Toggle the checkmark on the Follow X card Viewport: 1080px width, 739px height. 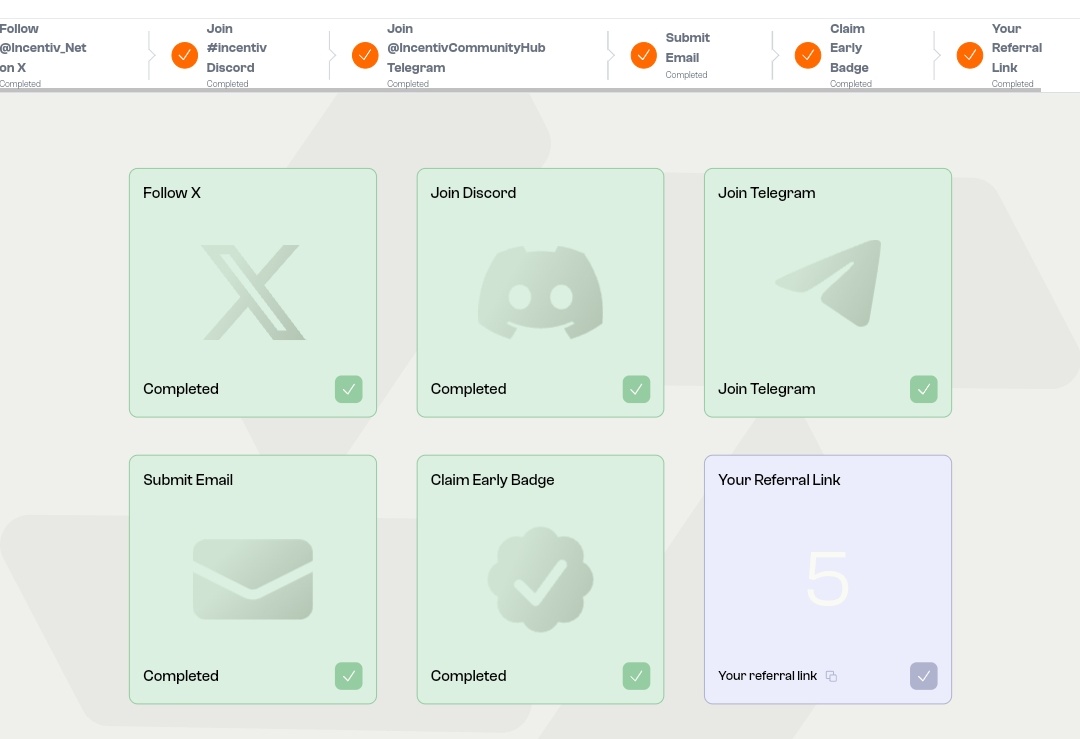(348, 389)
